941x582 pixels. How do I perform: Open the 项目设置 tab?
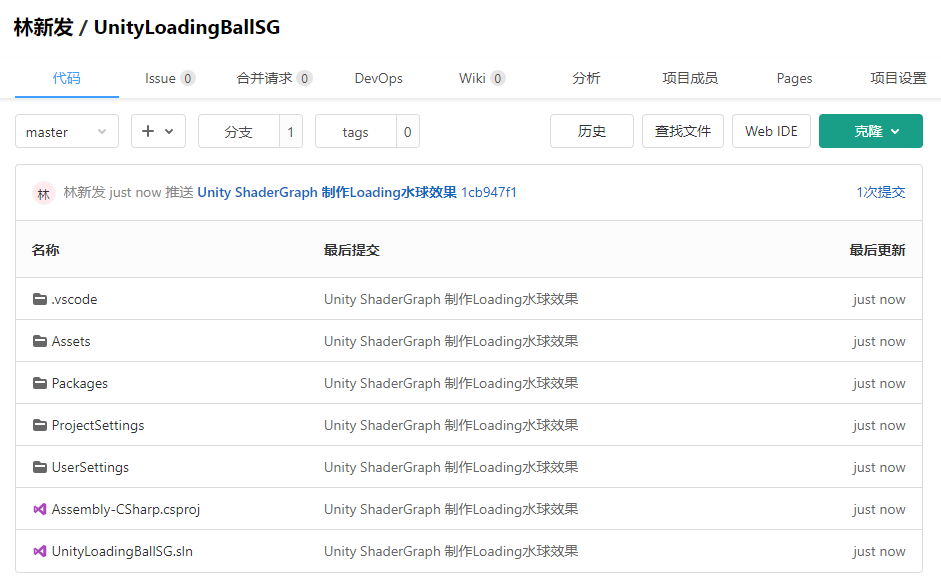click(898, 78)
